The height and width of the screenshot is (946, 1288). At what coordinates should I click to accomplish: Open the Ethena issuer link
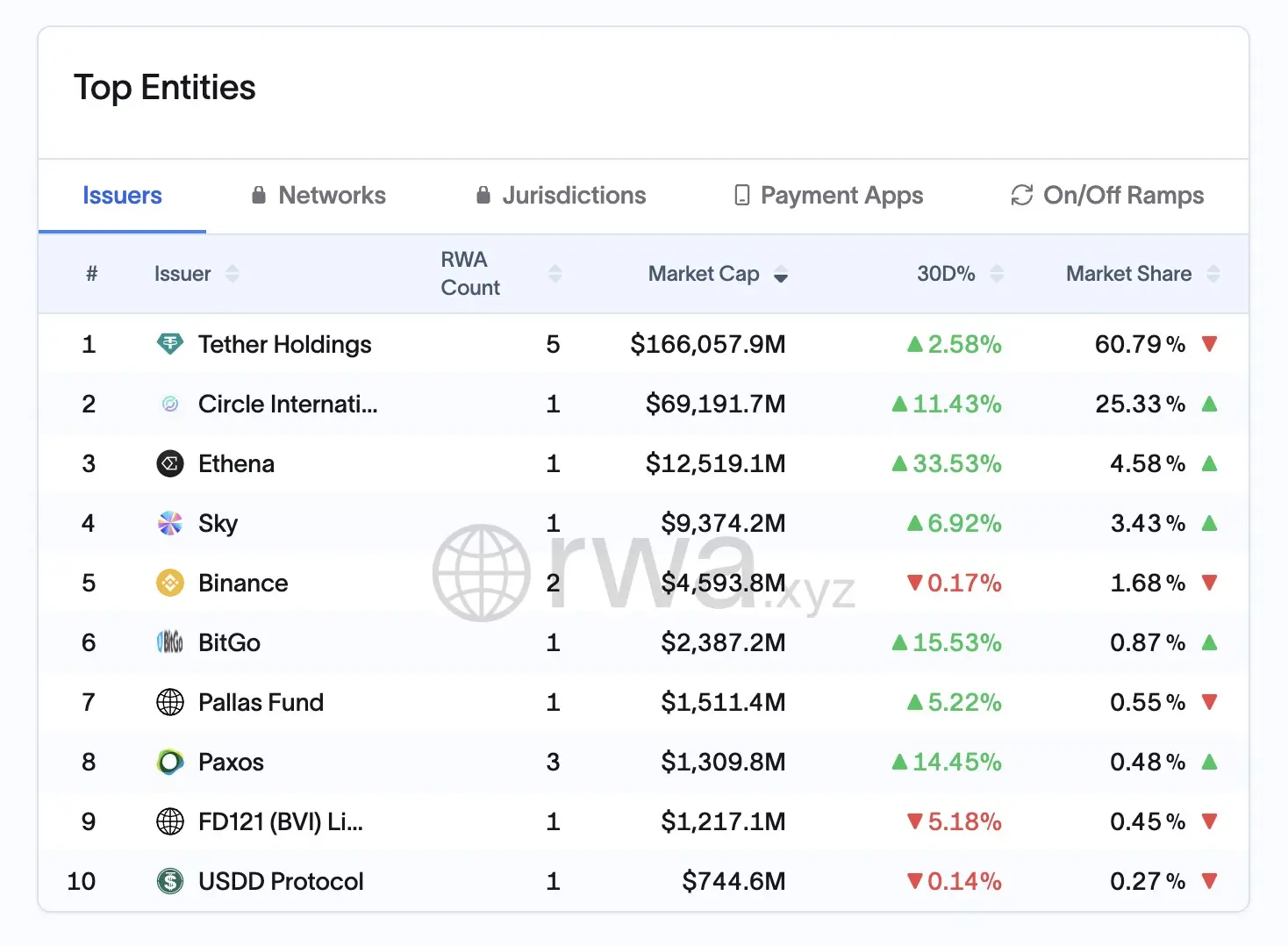pos(236,463)
